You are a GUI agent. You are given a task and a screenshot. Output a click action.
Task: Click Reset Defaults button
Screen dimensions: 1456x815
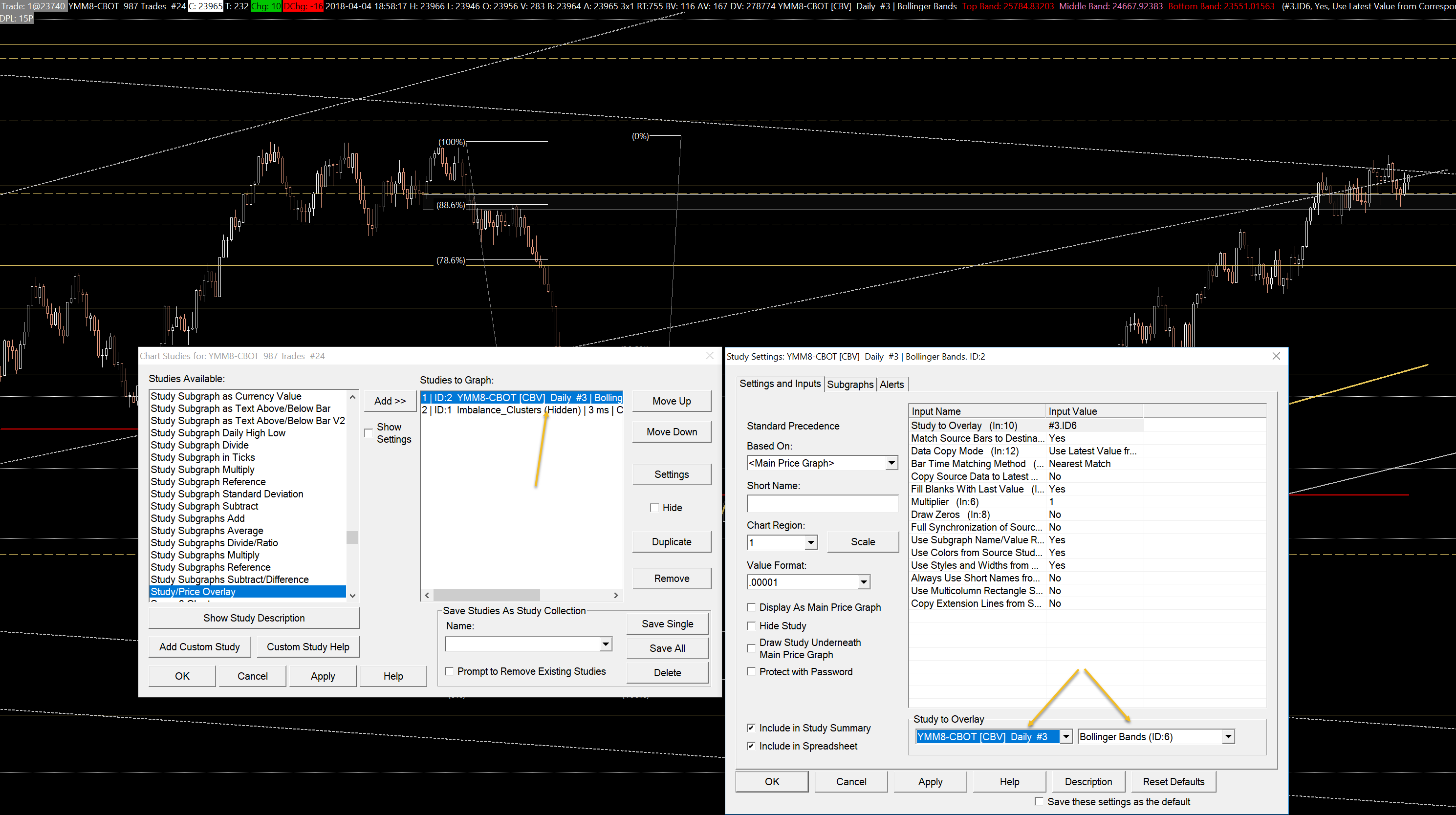(1173, 782)
